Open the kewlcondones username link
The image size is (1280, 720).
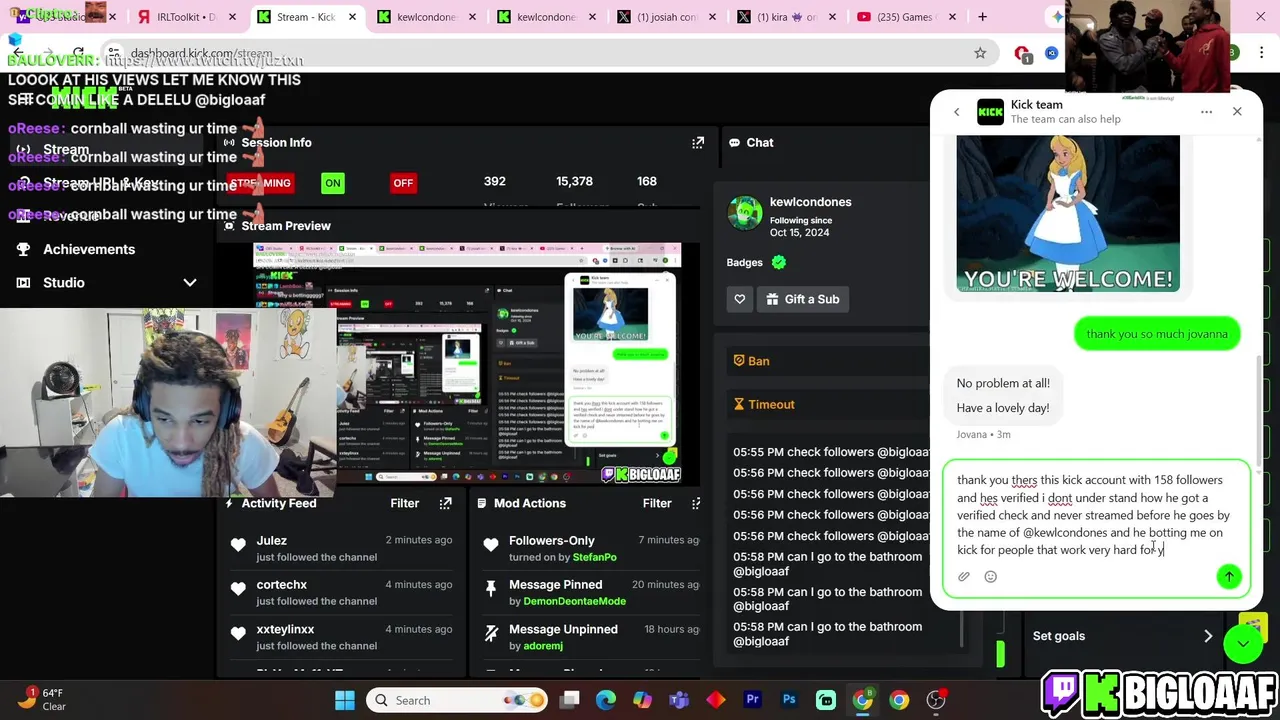[810, 202]
